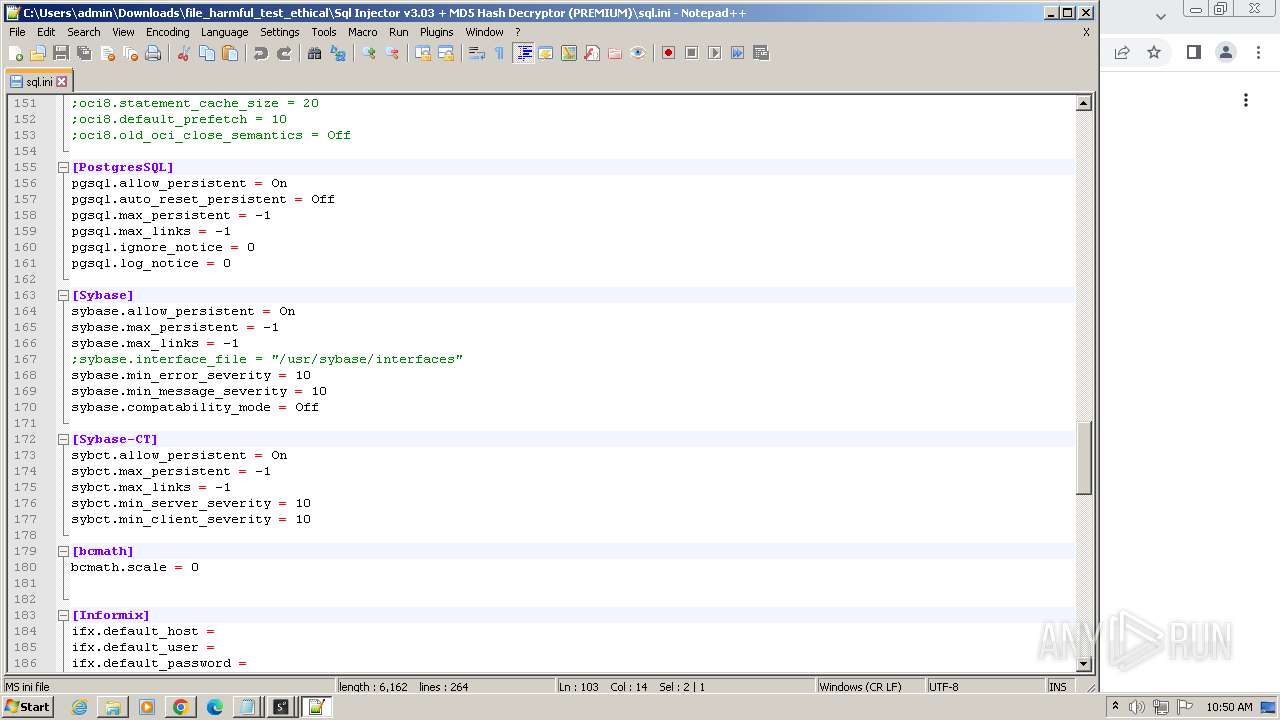The width and height of the screenshot is (1280, 720).
Task: Run macro multiple times icon
Action: [738, 53]
